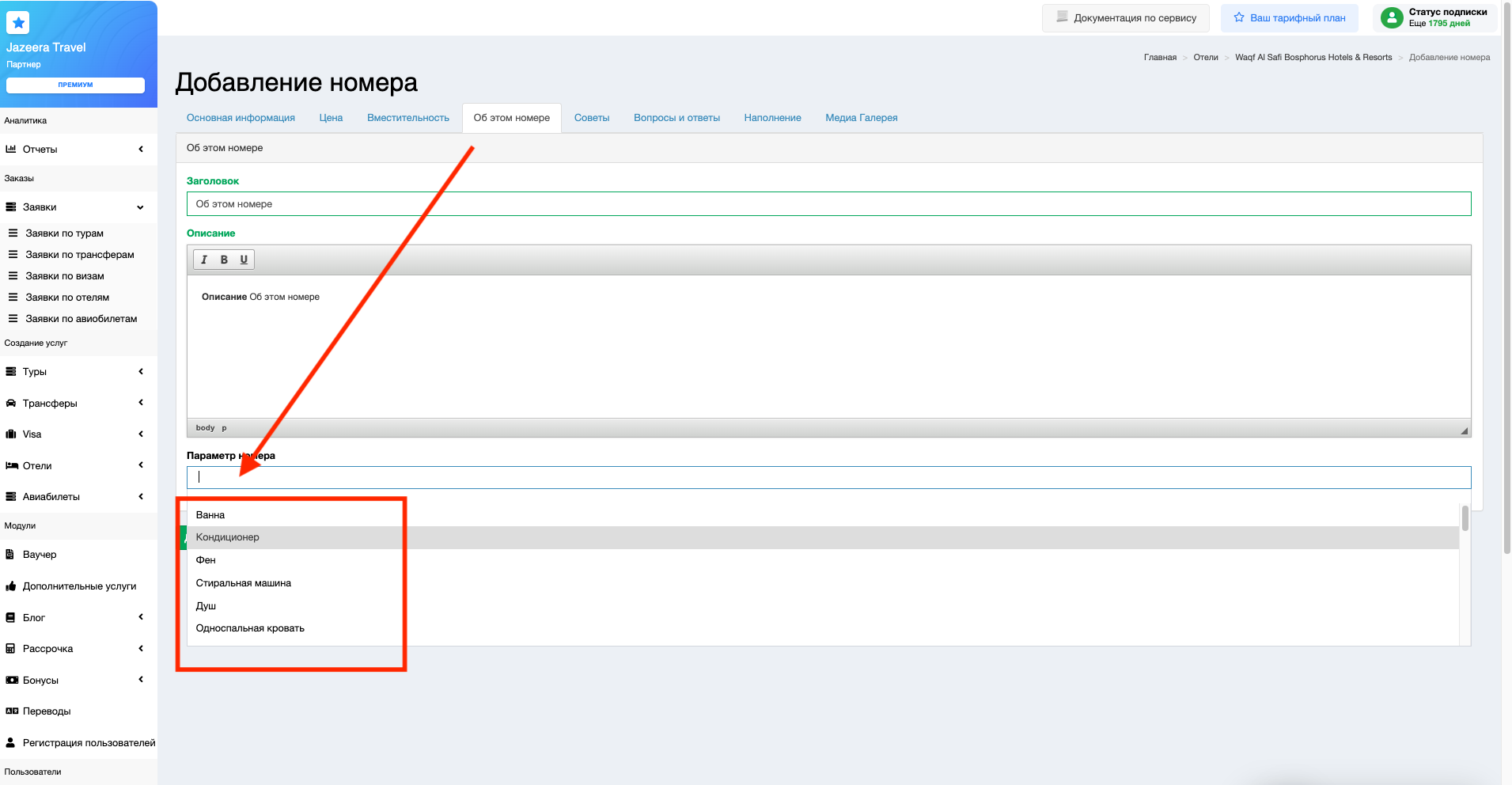Select Кондиционер from parameter dropdown

tap(228, 537)
